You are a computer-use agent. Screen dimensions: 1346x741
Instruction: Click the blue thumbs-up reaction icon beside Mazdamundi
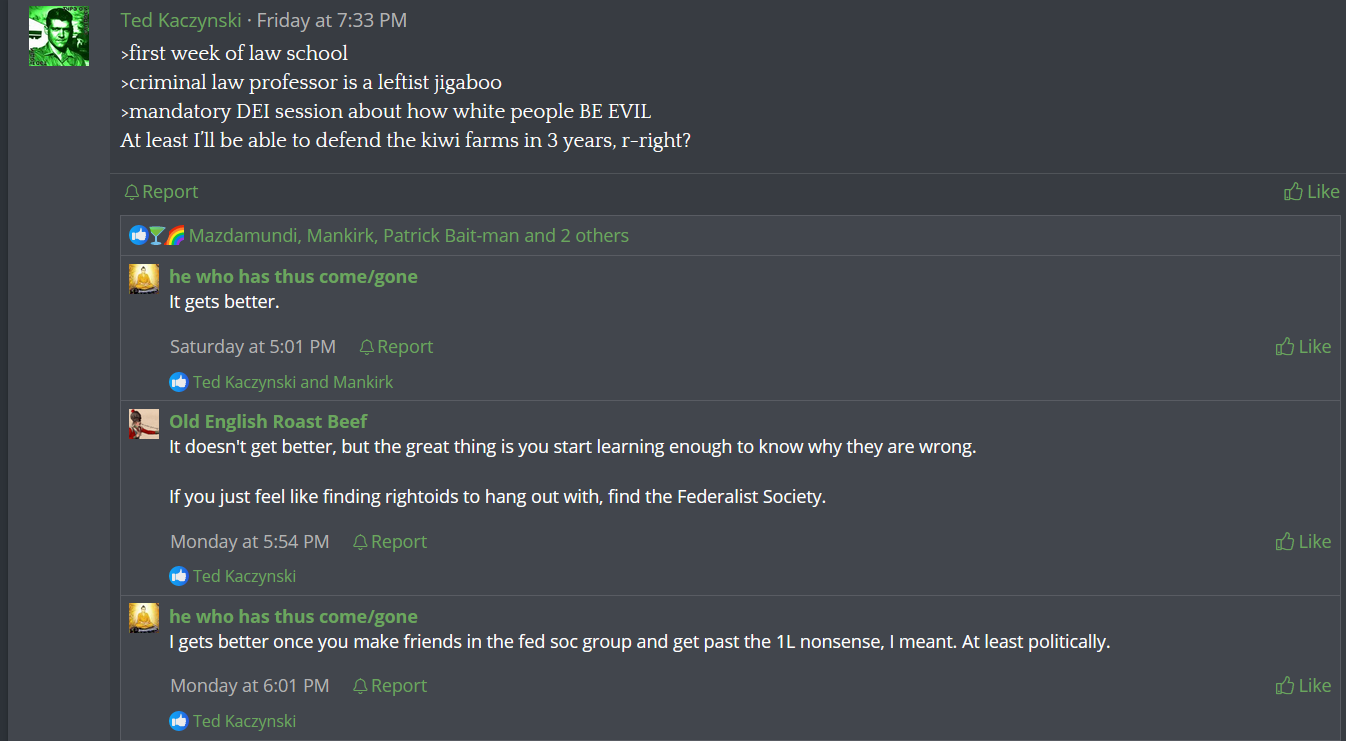point(139,236)
